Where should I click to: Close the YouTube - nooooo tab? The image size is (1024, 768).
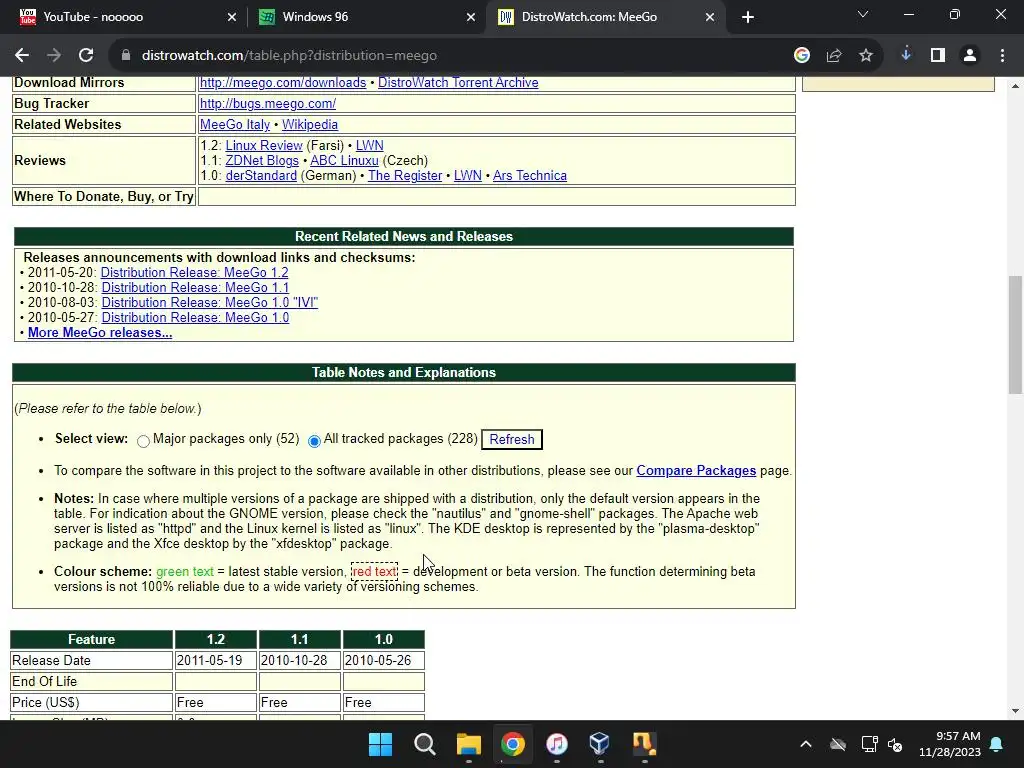tap(232, 17)
